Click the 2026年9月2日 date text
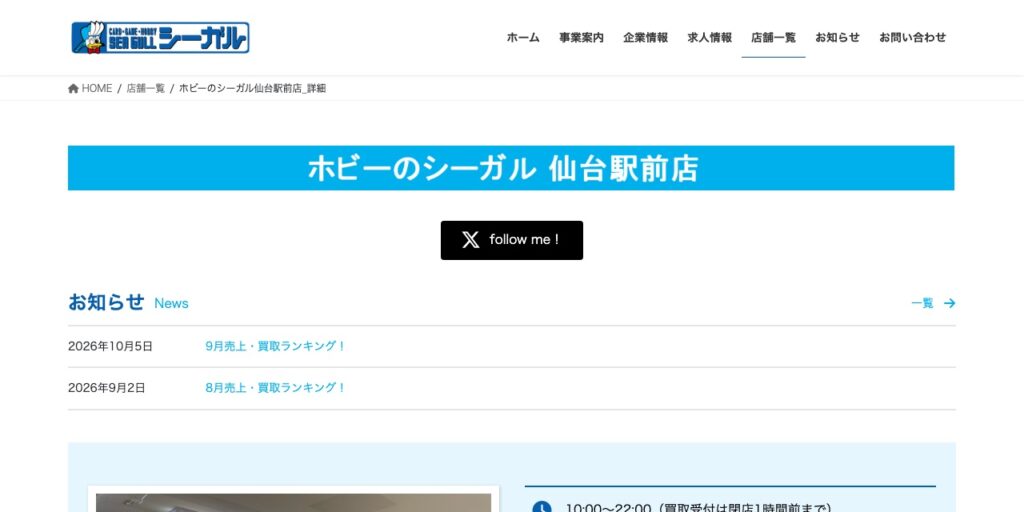The width and height of the screenshot is (1024, 512). tap(106, 388)
